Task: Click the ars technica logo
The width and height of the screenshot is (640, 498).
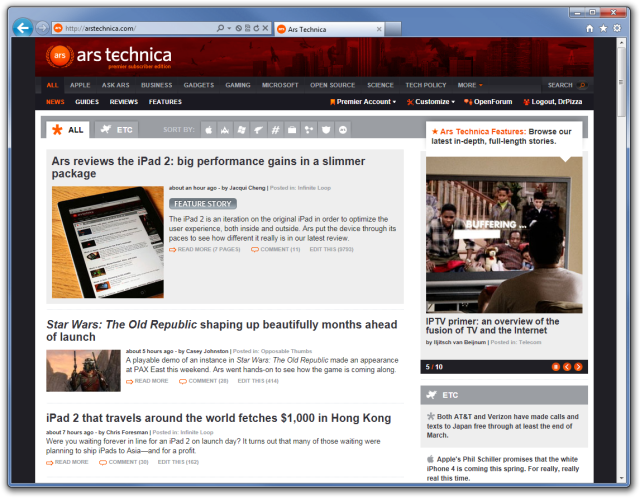Action: tap(109, 56)
